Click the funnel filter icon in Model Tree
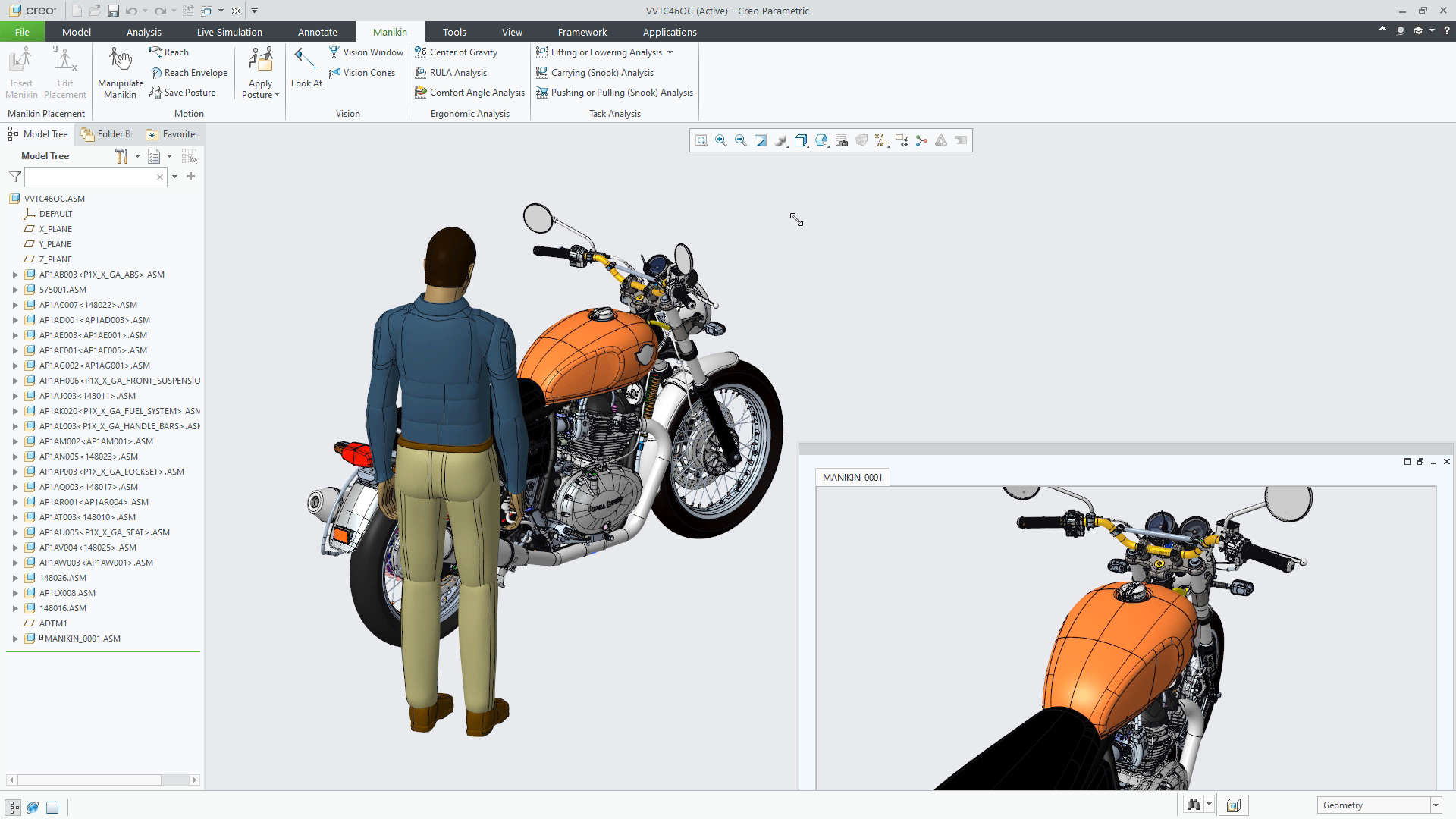The image size is (1456, 819). tap(15, 177)
